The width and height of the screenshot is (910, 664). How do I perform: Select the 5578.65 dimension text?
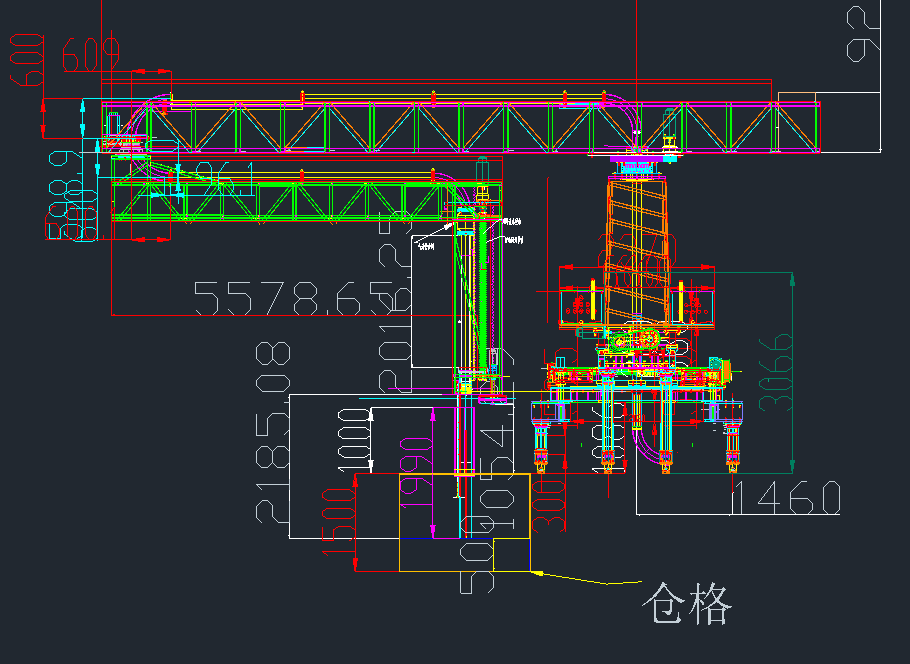click(x=293, y=298)
